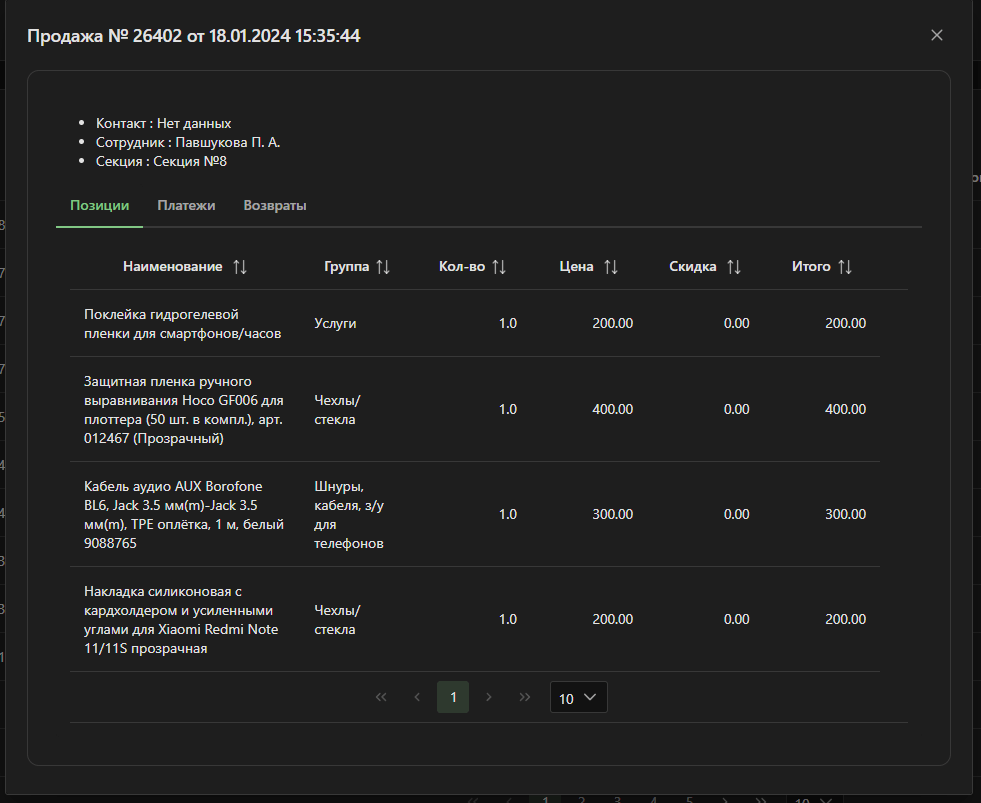Switch to the Позиции tab
The height and width of the screenshot is (803, 981).
(x=99, y=206)
